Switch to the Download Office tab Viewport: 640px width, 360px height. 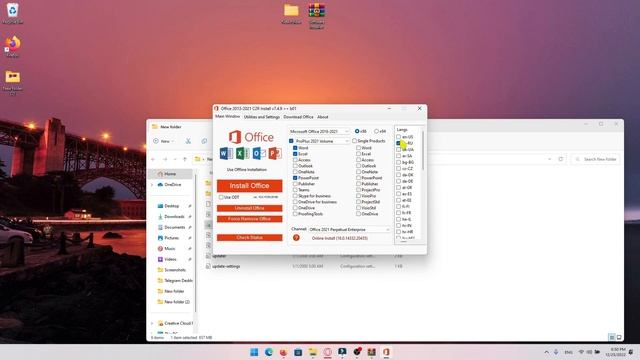(298, 117)
